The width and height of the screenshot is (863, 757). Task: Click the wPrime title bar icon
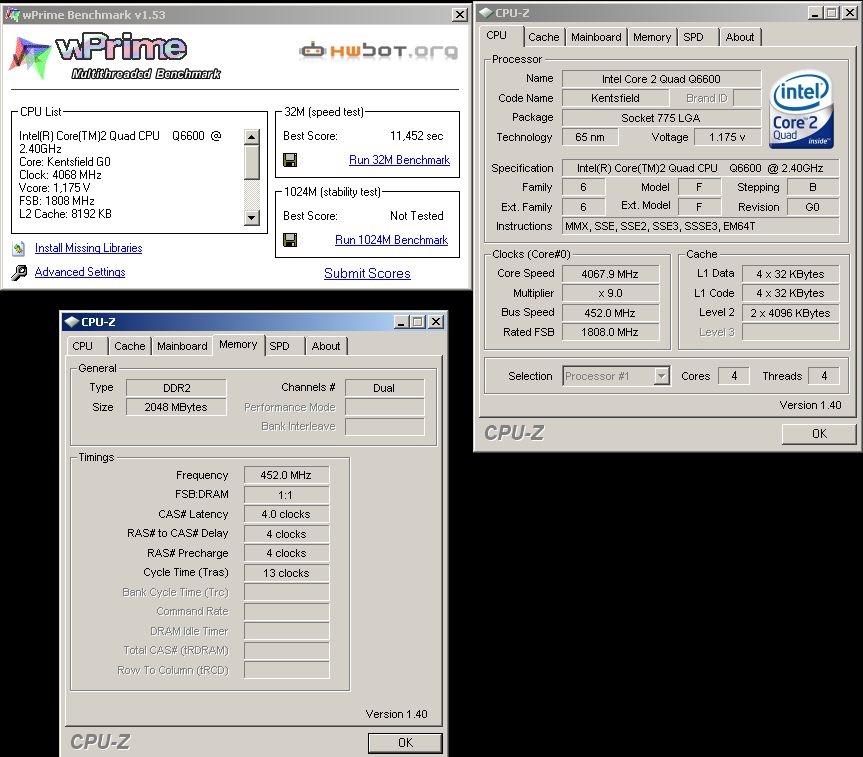[12, 15]
